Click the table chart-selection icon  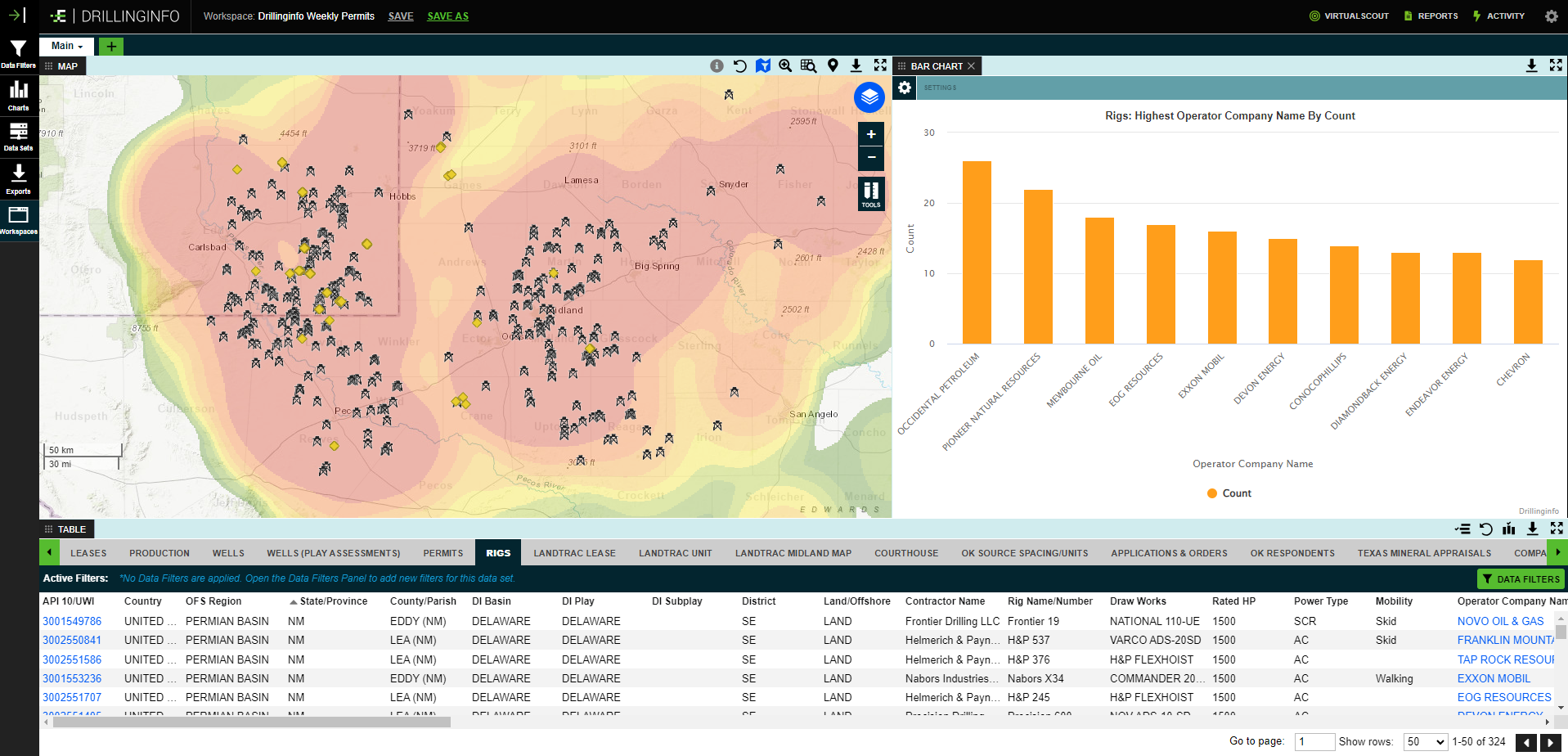coord(1509,529)
